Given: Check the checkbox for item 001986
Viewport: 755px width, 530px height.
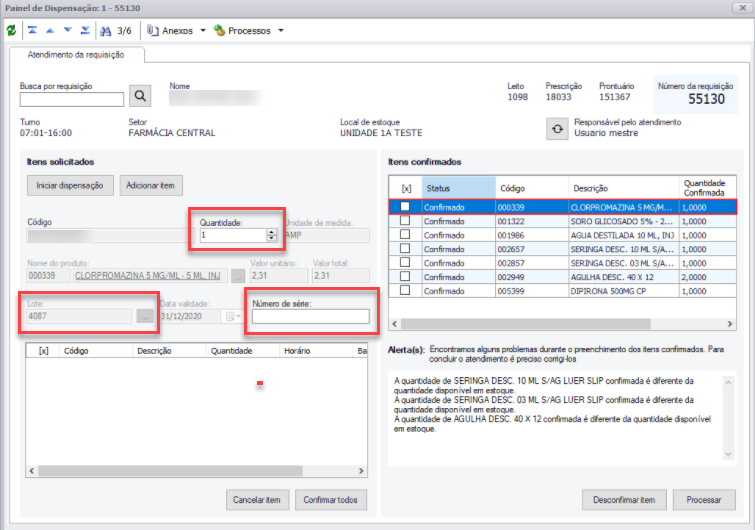Looking at the screenshot, I should (x=405, y=234).
